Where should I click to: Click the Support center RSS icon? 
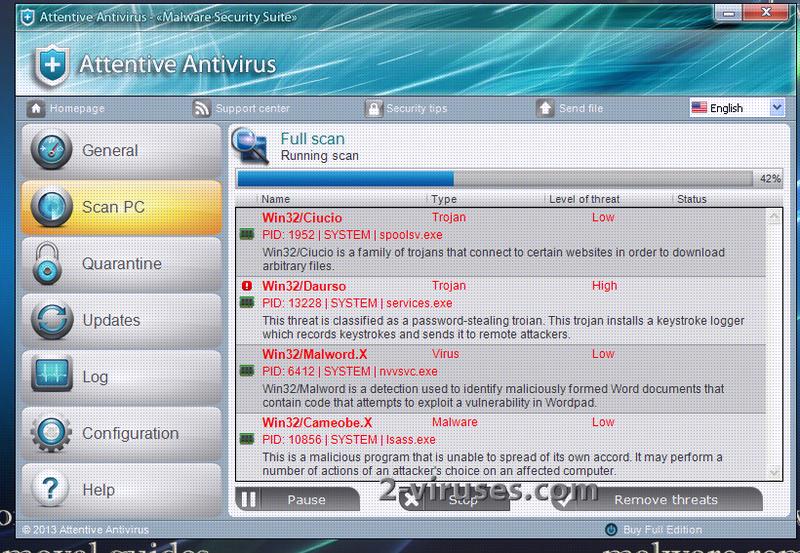click(x=202, y=108)
